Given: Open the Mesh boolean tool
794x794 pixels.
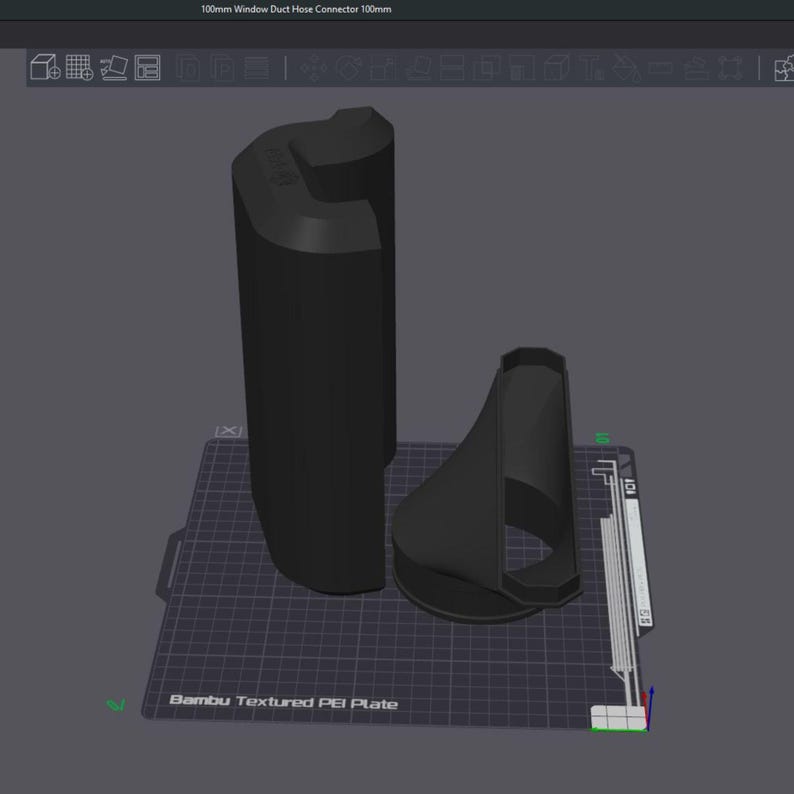Looking at the screenshot, I should pyautogui.click(x=486, y=68).
